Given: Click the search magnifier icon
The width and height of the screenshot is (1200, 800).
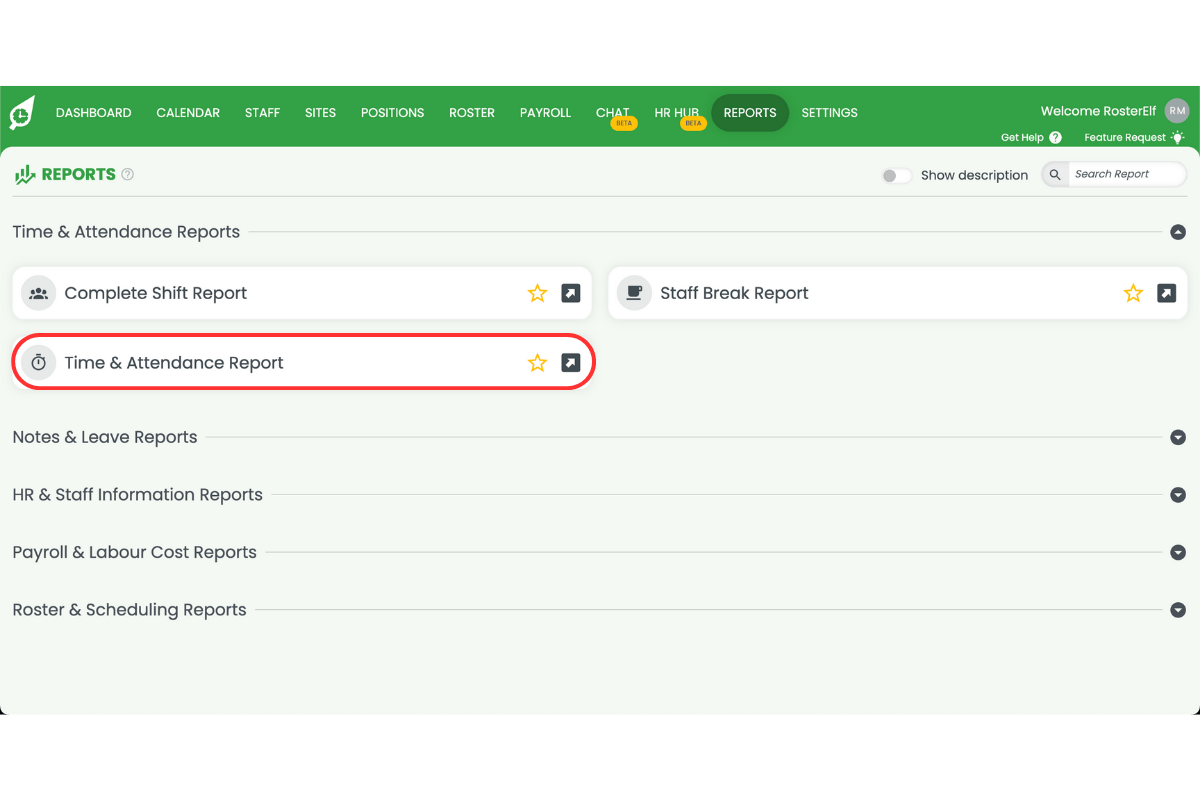Looking at the screenshot, I should pos(1054,174).
